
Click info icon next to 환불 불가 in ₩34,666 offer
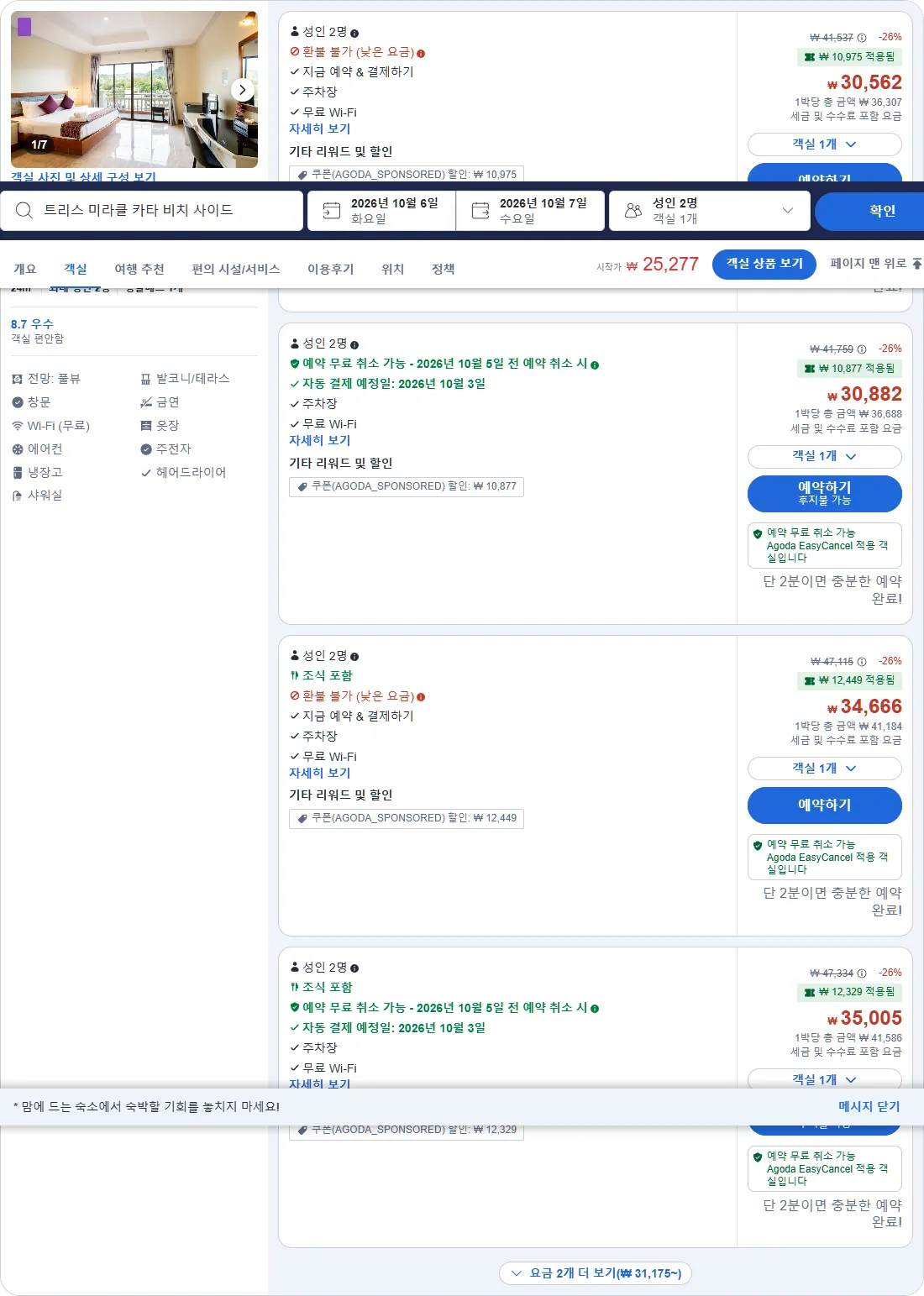point(421,697)
